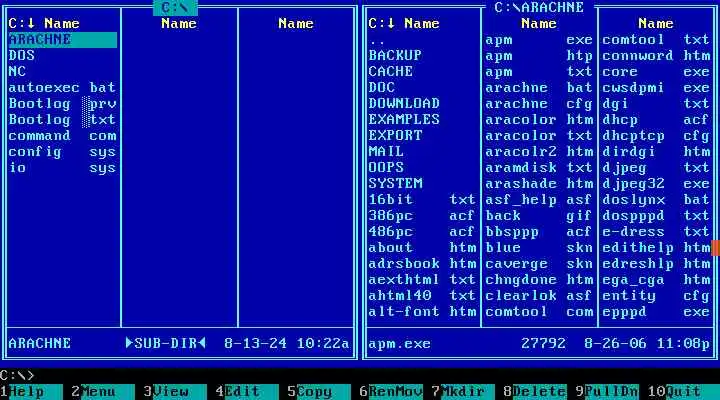This screenshot has width=720, height=400.
Task: Select apm.exe in the right panel file list
Action: click(539, 39)
